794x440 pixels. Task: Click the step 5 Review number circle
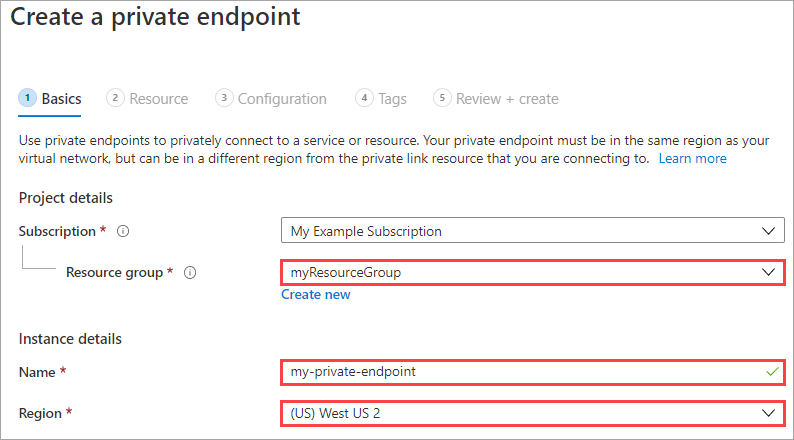pos(442,98)
